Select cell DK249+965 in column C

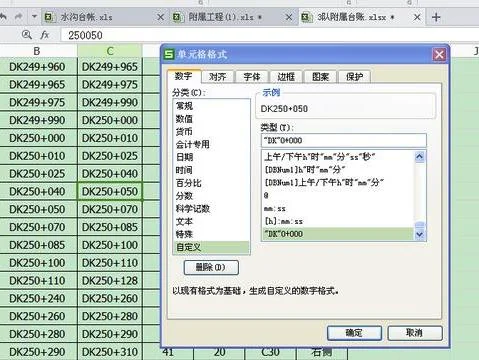click(x=110, y=67)
